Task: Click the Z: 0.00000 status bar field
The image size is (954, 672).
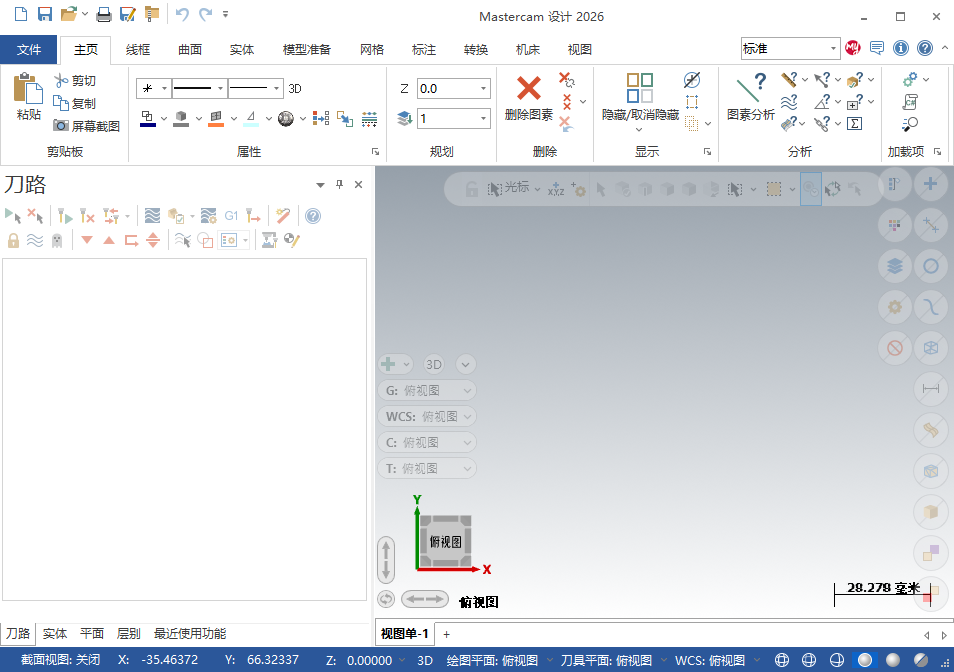Action: [360, 660]
